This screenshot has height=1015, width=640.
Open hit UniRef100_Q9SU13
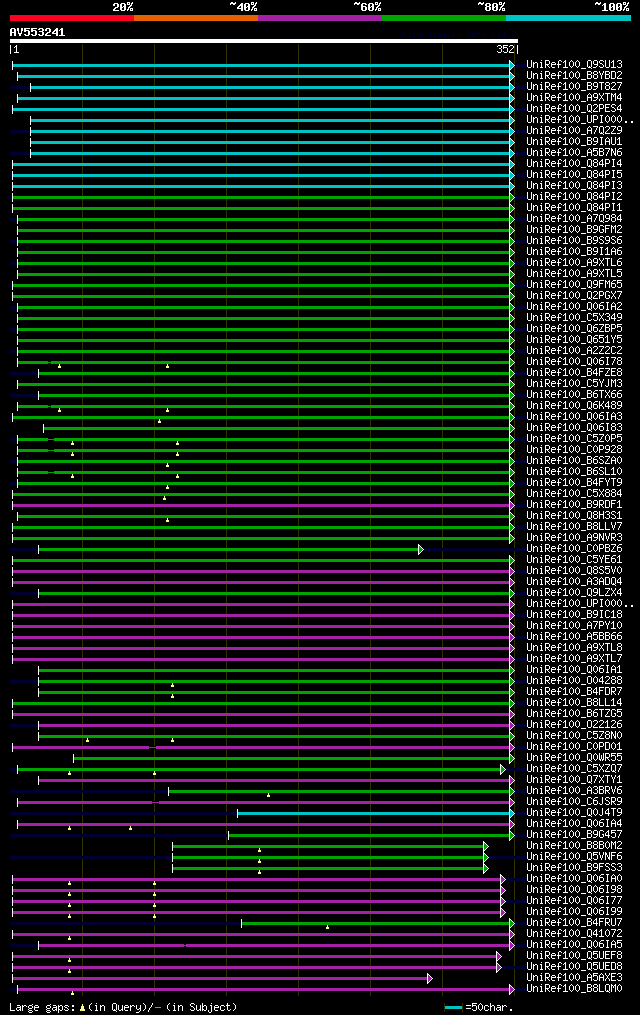pos(574,65)
